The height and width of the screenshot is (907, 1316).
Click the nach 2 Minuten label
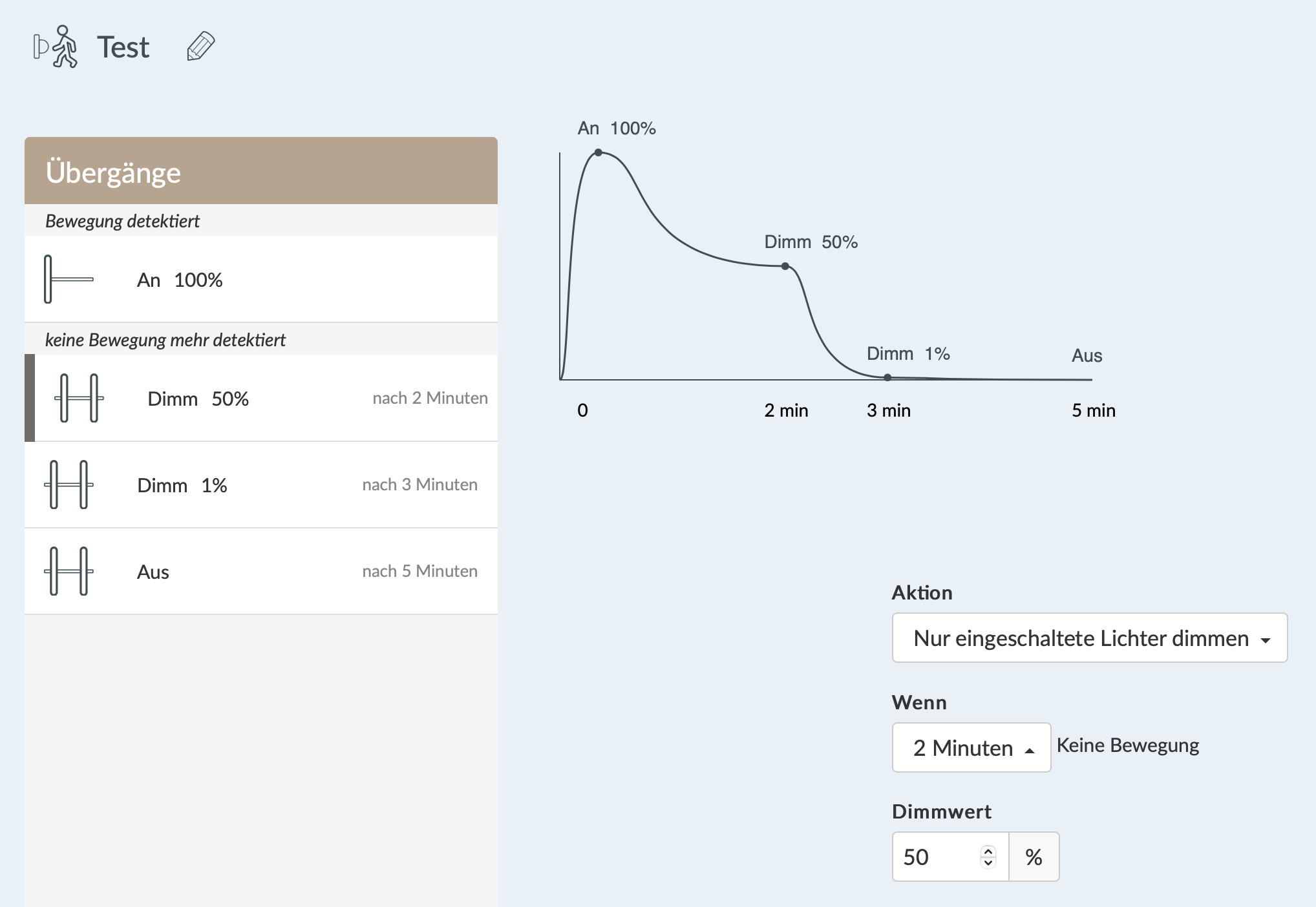tap(430, 398)
